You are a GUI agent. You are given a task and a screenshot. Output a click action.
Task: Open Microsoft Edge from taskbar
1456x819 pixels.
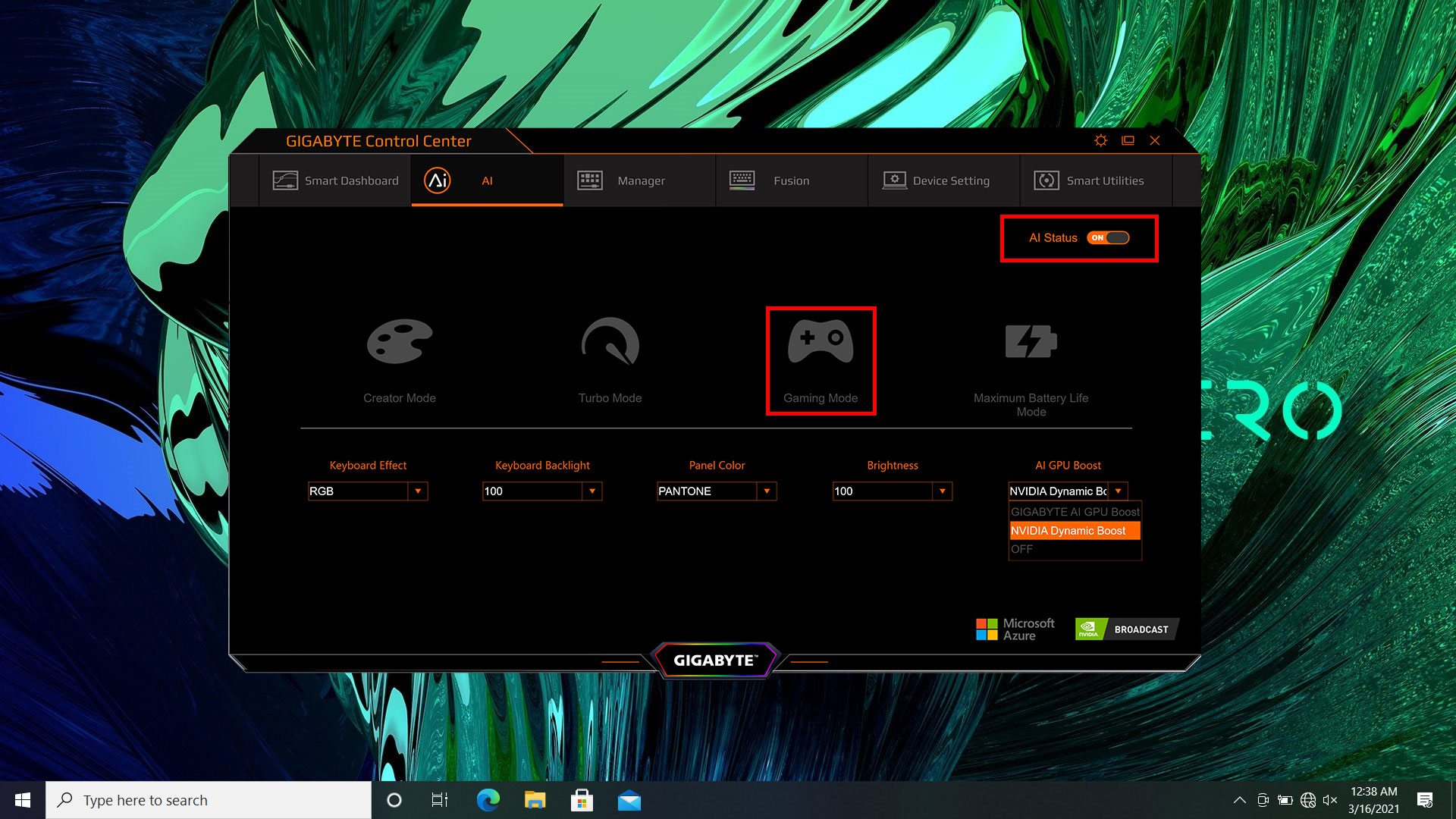(x=488, y=800)
